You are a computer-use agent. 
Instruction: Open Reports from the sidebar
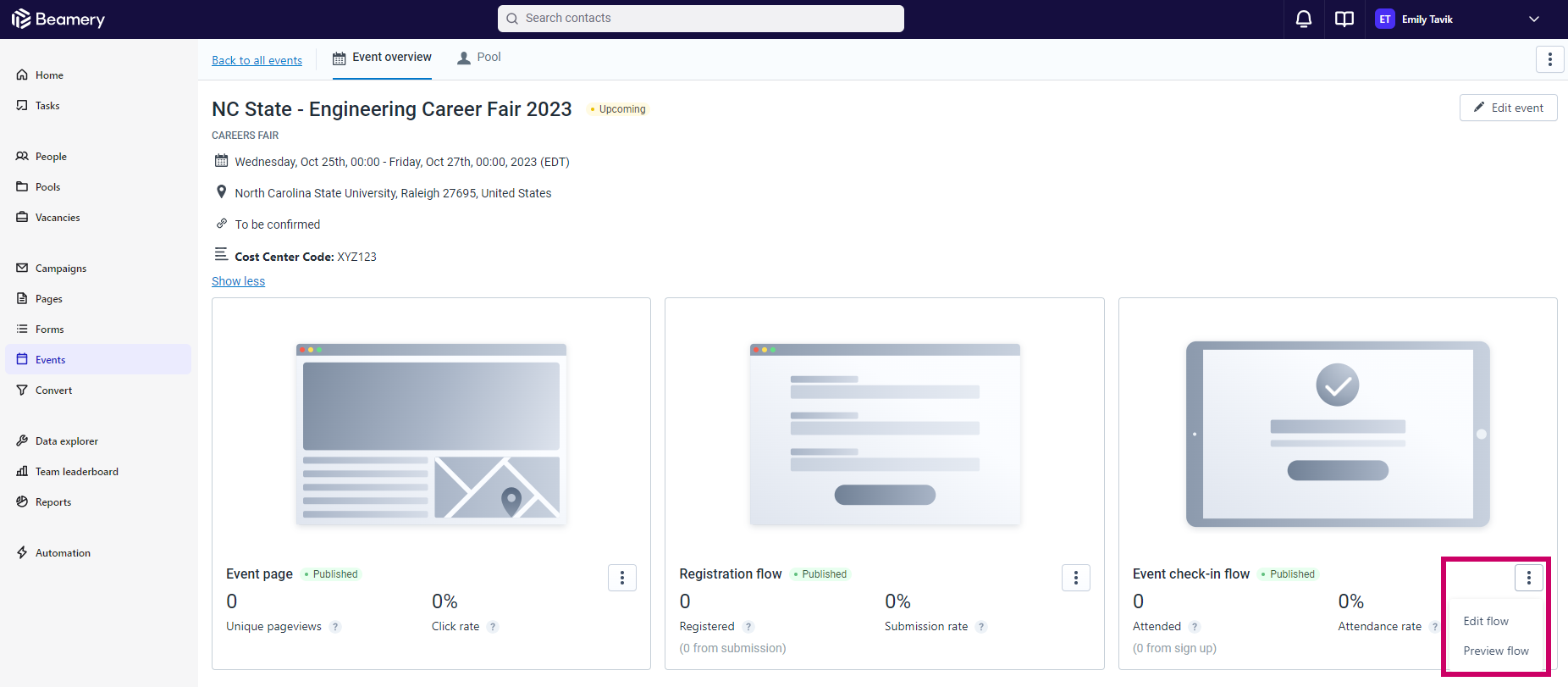(x=98, y=501)
